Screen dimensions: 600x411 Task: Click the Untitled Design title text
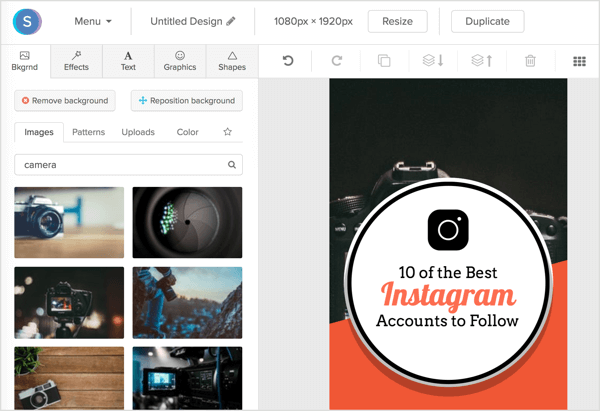[186, 21]
